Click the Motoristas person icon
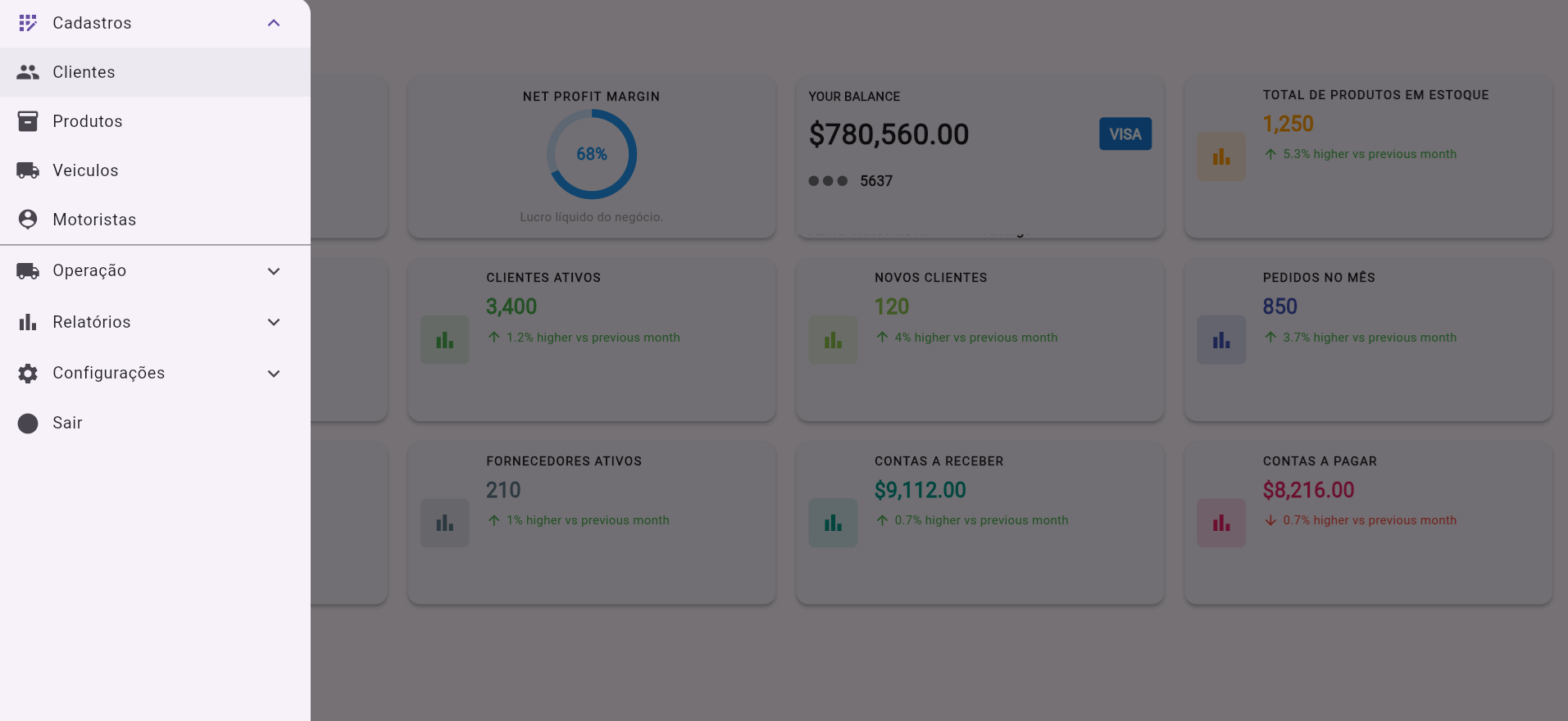 (28, 220)
